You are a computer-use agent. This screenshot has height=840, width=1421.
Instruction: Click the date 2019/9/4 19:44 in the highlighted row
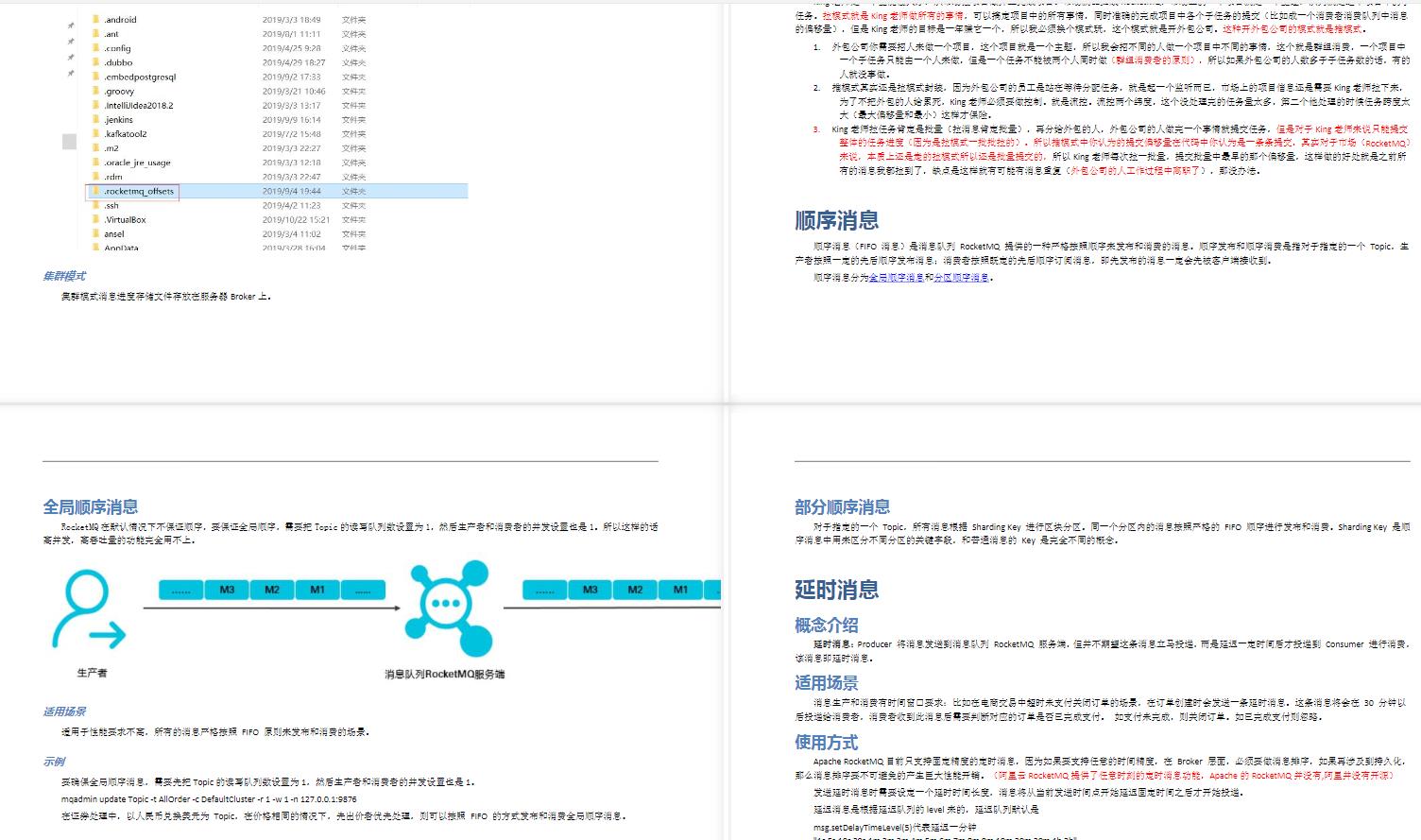pos(291,191)
